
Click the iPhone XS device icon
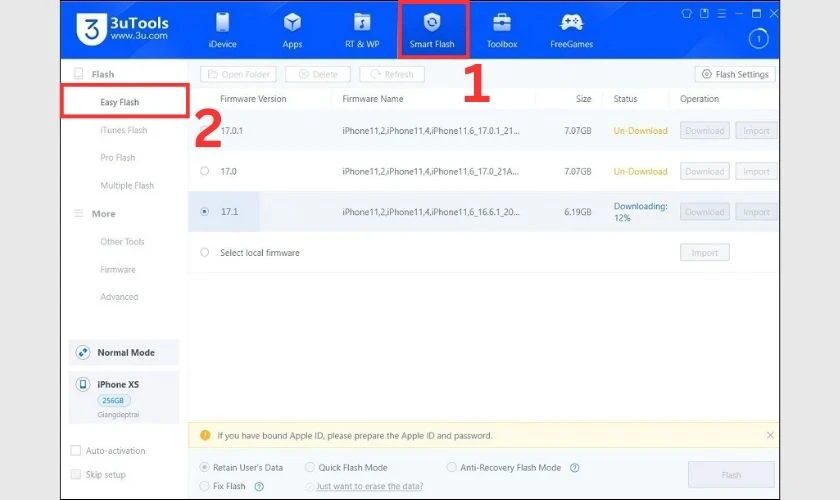(83, 384)
